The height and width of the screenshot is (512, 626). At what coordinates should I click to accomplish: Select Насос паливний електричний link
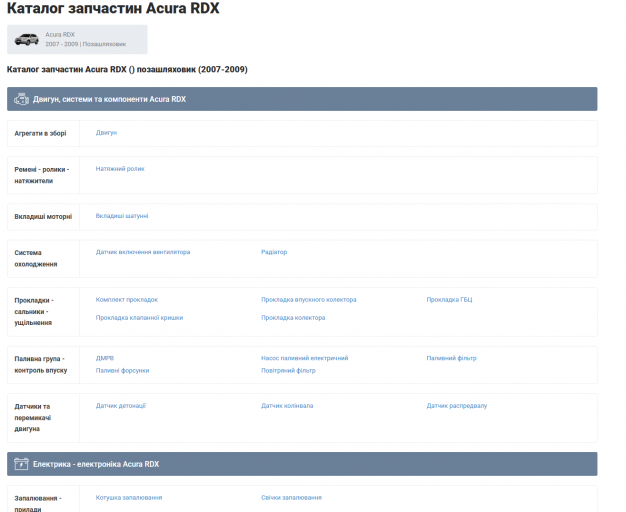(305, 358)
